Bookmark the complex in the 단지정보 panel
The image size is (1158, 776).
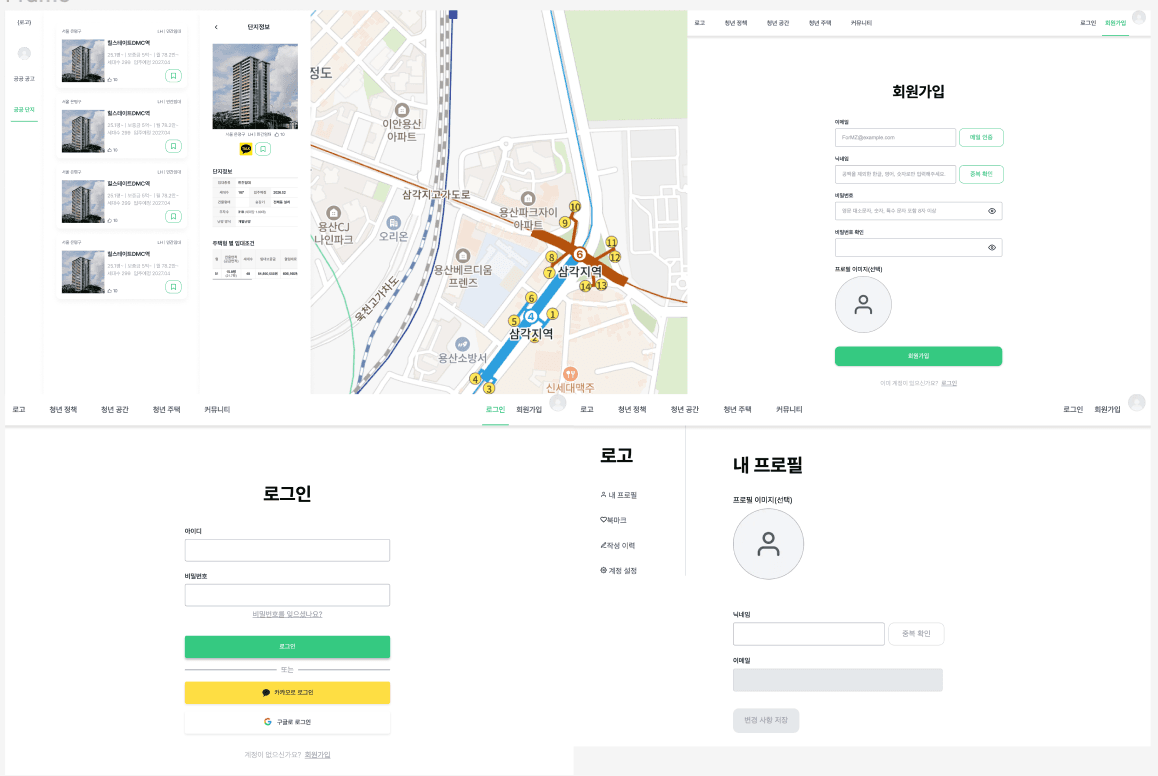coord(263,149)
